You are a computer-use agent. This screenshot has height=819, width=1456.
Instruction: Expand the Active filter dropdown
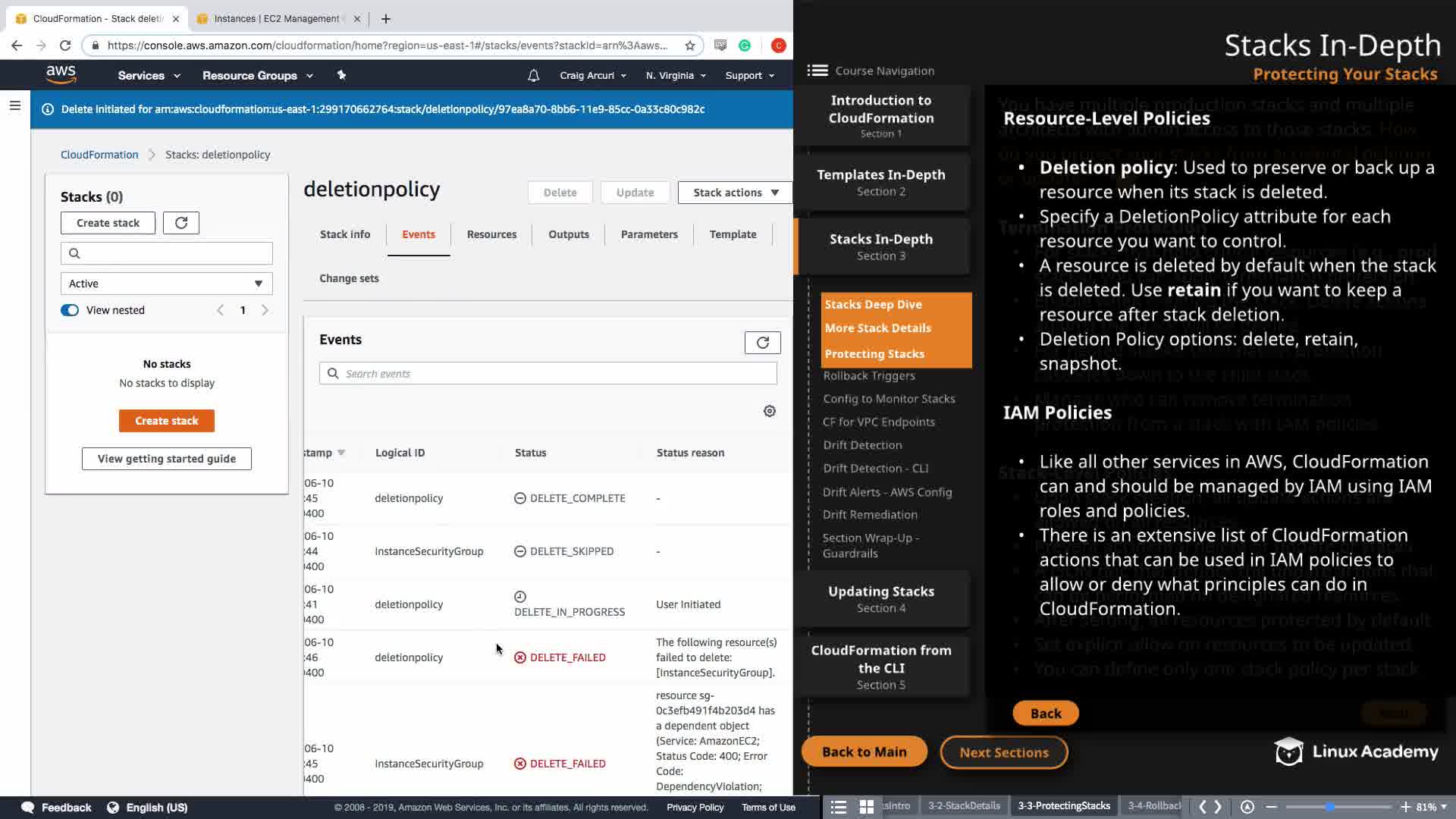pyautogui.click(x=166, y=284)
